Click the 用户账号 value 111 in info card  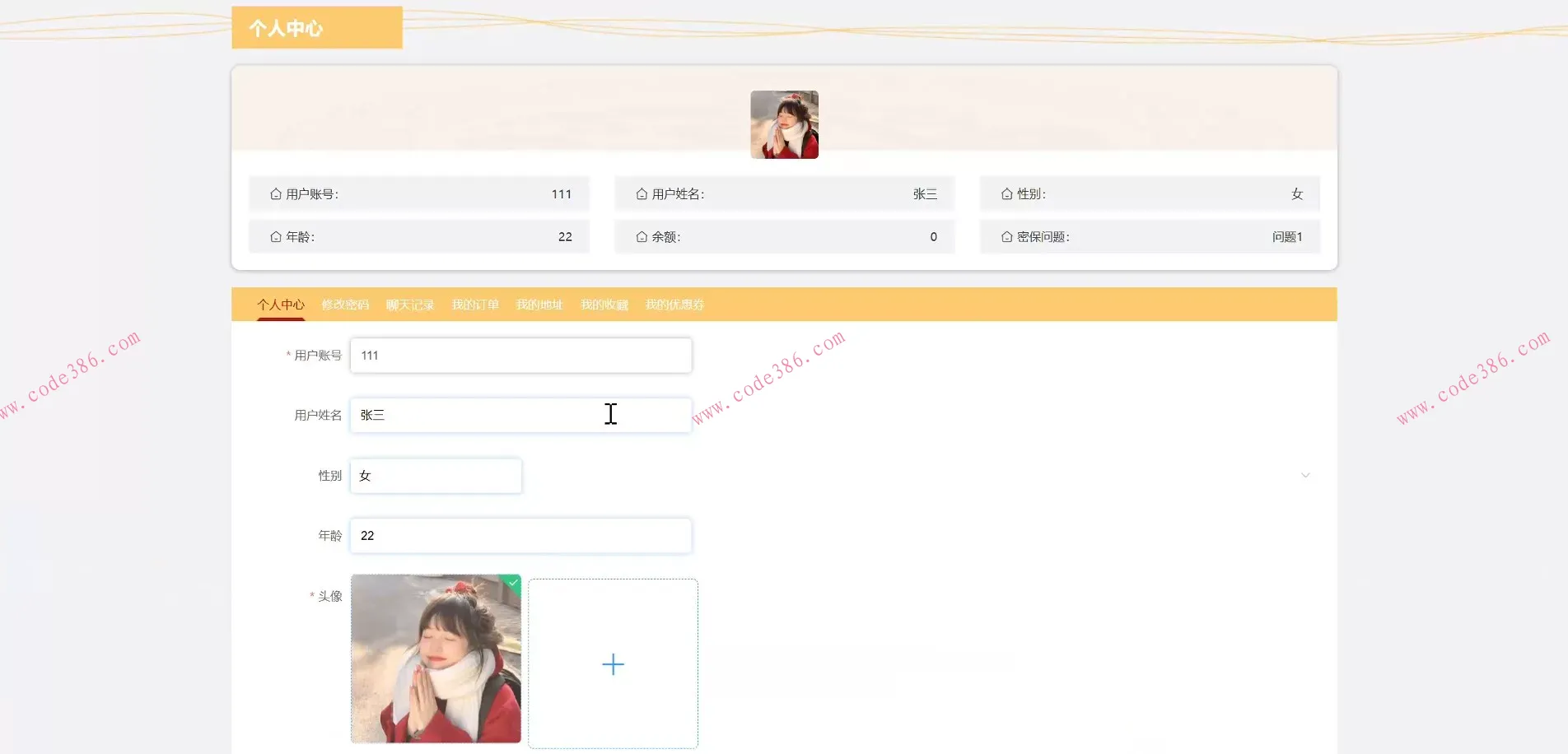tap(562, 194)
